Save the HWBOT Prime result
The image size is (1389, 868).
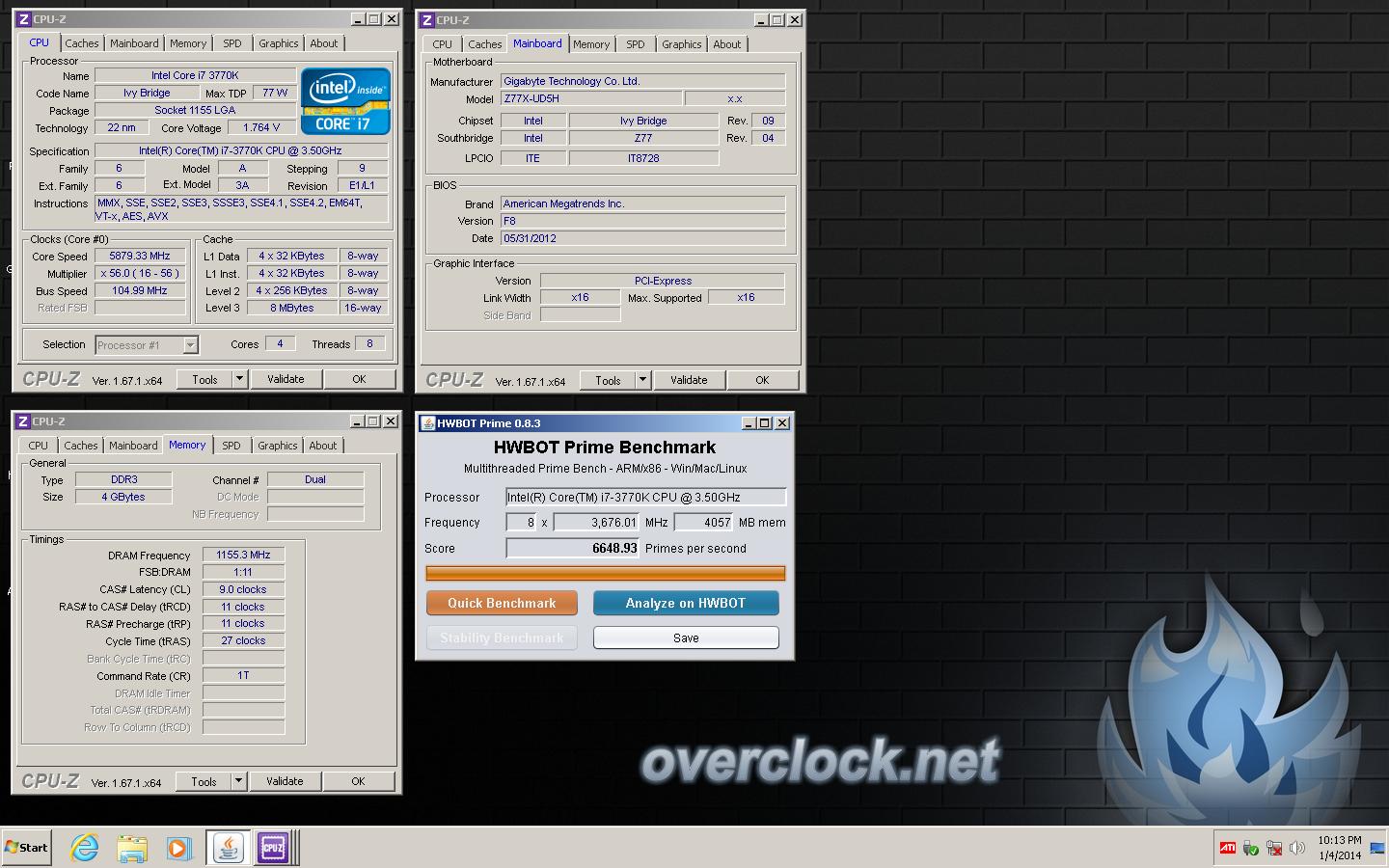(686, 637)
